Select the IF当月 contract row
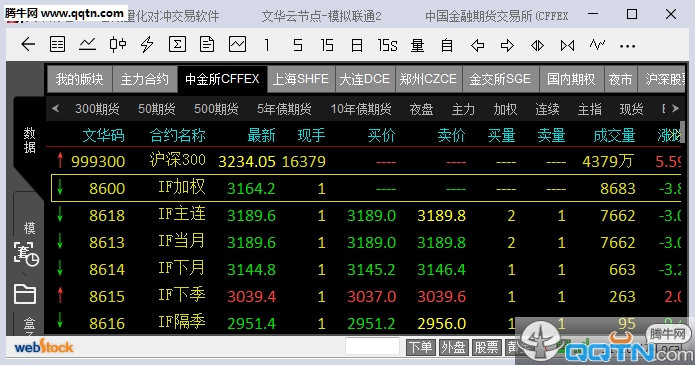The width and height of the screenshot is (695, 365). (366, 242)
